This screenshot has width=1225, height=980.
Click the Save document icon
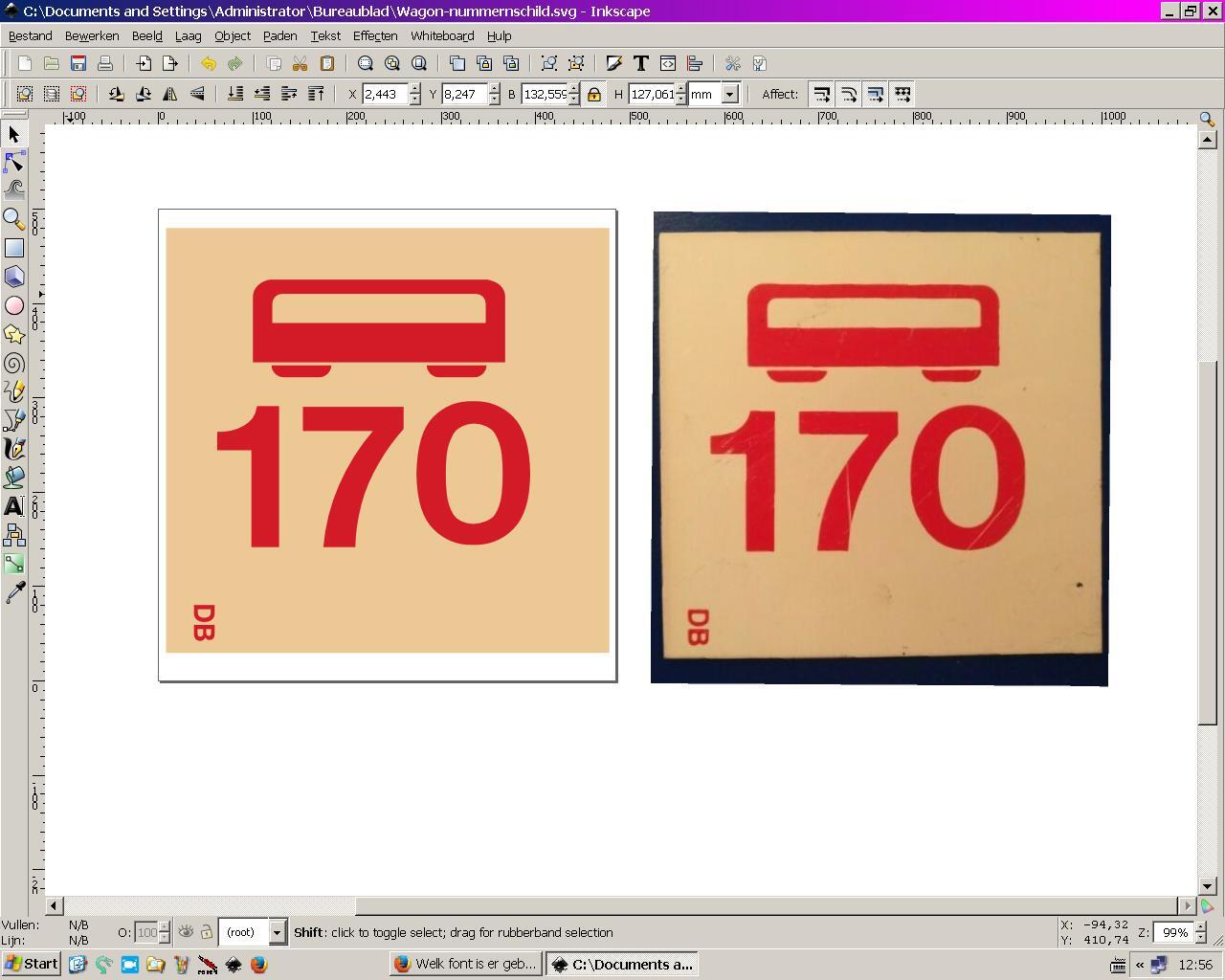click(x=78, y=63)
